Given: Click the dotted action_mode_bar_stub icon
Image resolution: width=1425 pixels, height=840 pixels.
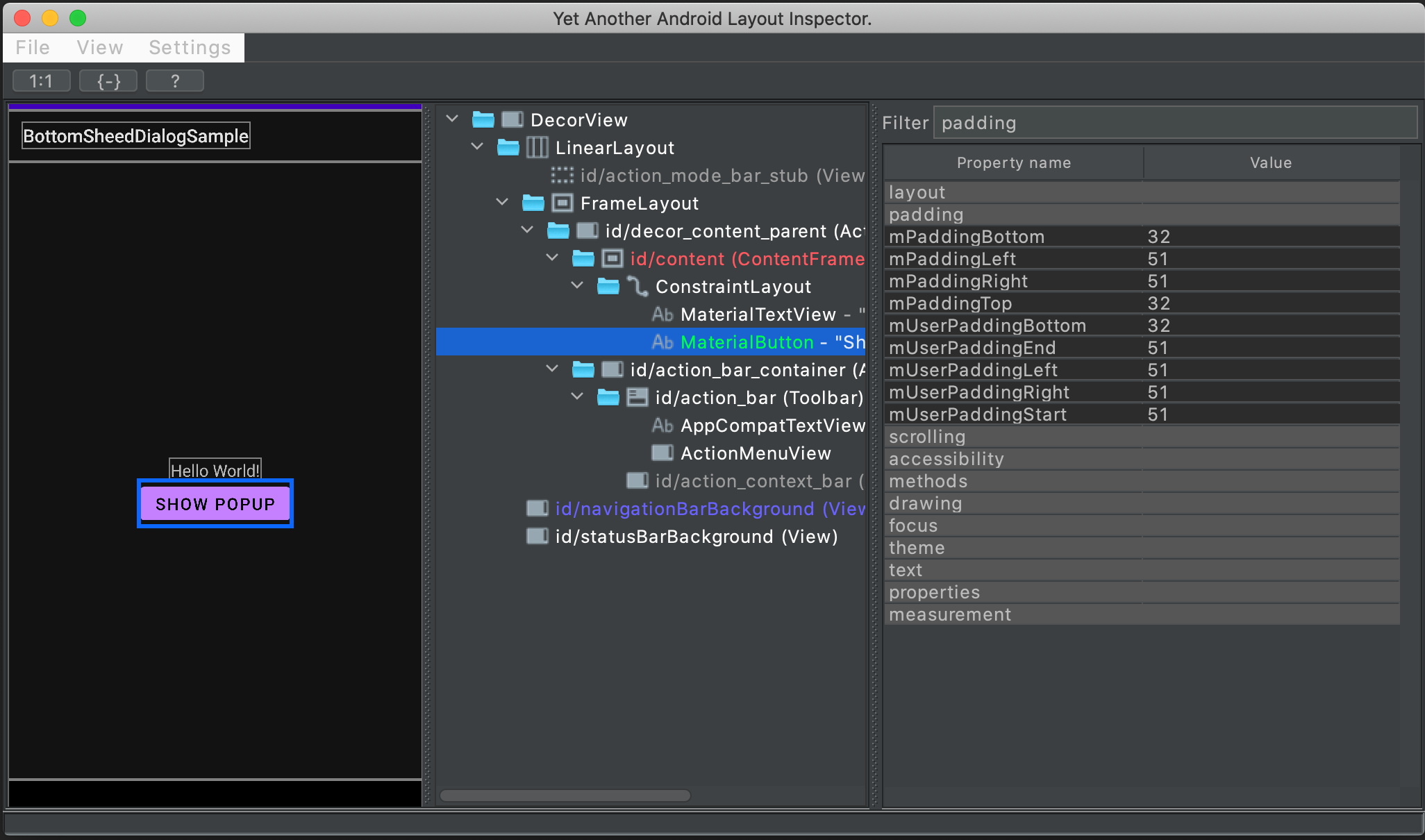Looking at the screenshot, I should coord(562,175).
